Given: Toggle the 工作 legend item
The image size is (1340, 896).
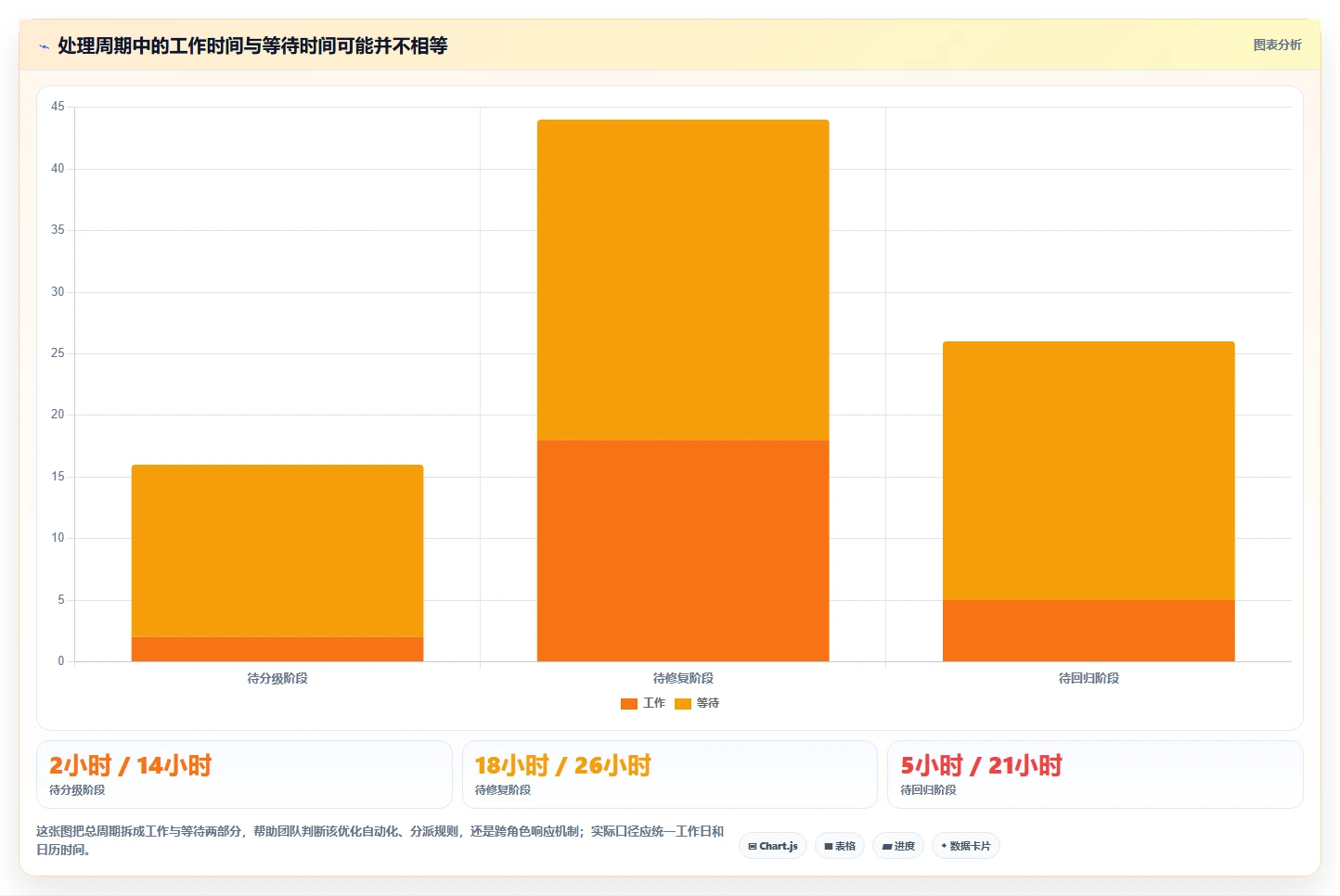Looking at the screenshot, I should pyautogui.click(x=643, y=703).
